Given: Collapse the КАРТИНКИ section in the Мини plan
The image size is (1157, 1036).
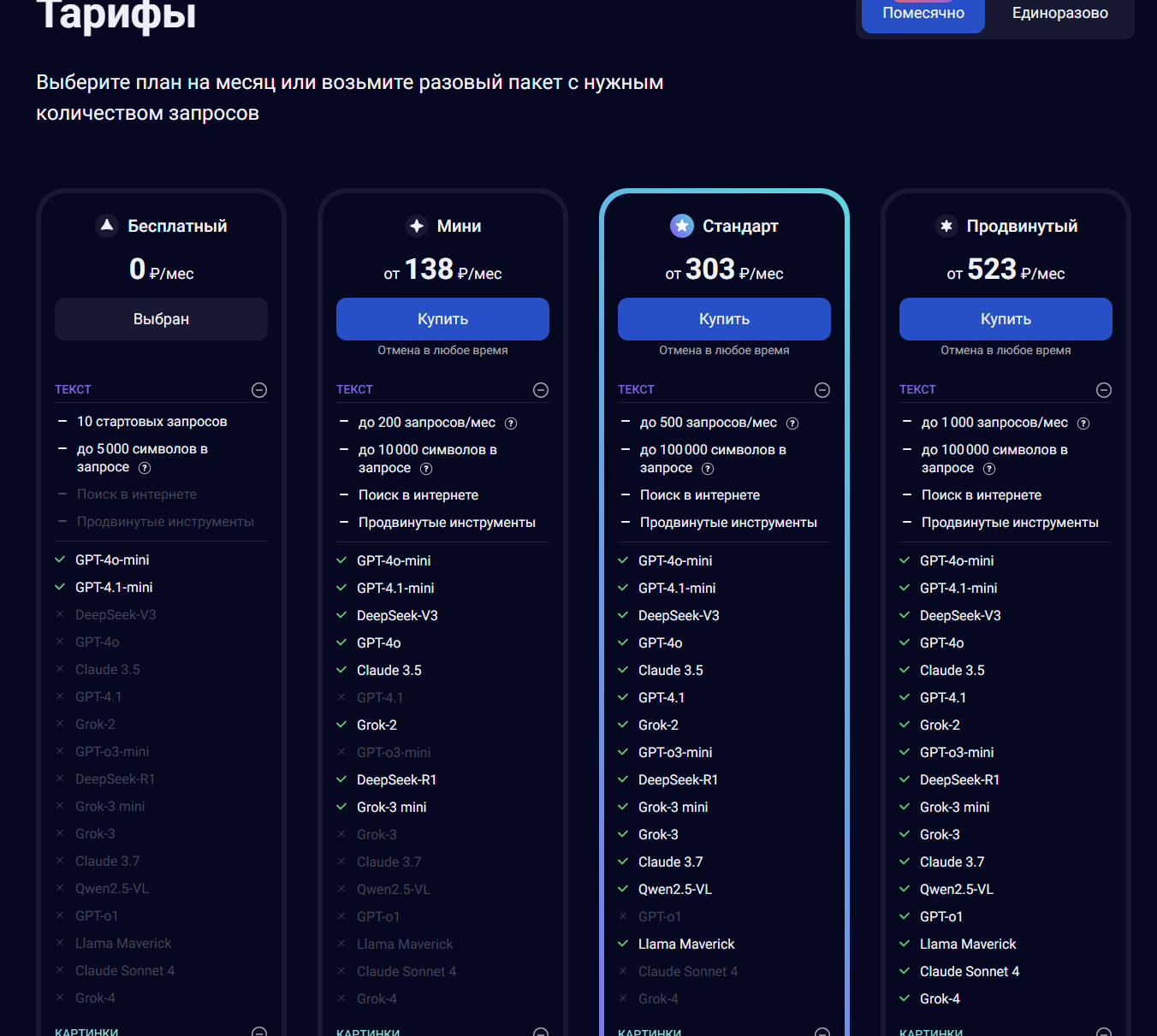Looking at the screenshot, I should click(x=541, y=1032).
